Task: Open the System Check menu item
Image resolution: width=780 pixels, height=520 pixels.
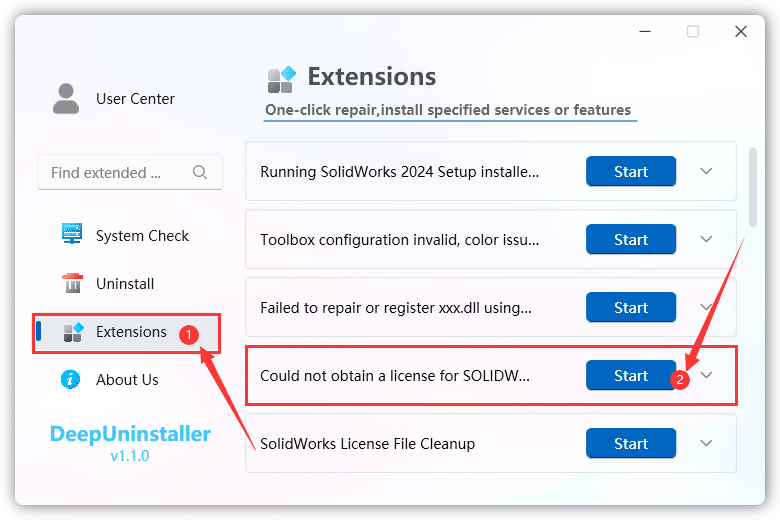Action: pyautogui.click(x=142, y=236)
